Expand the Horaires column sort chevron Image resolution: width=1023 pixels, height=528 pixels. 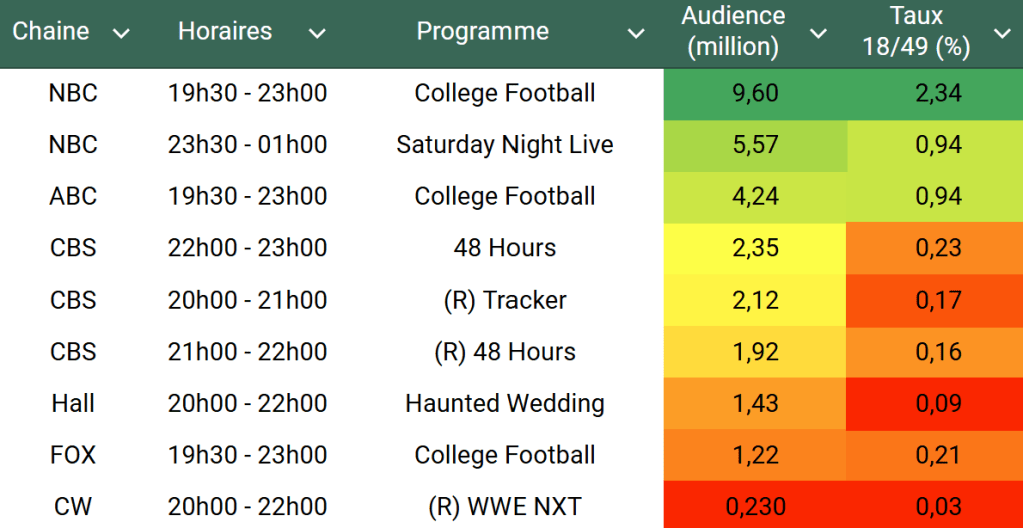pyautogui.click(x=317, y=34)
